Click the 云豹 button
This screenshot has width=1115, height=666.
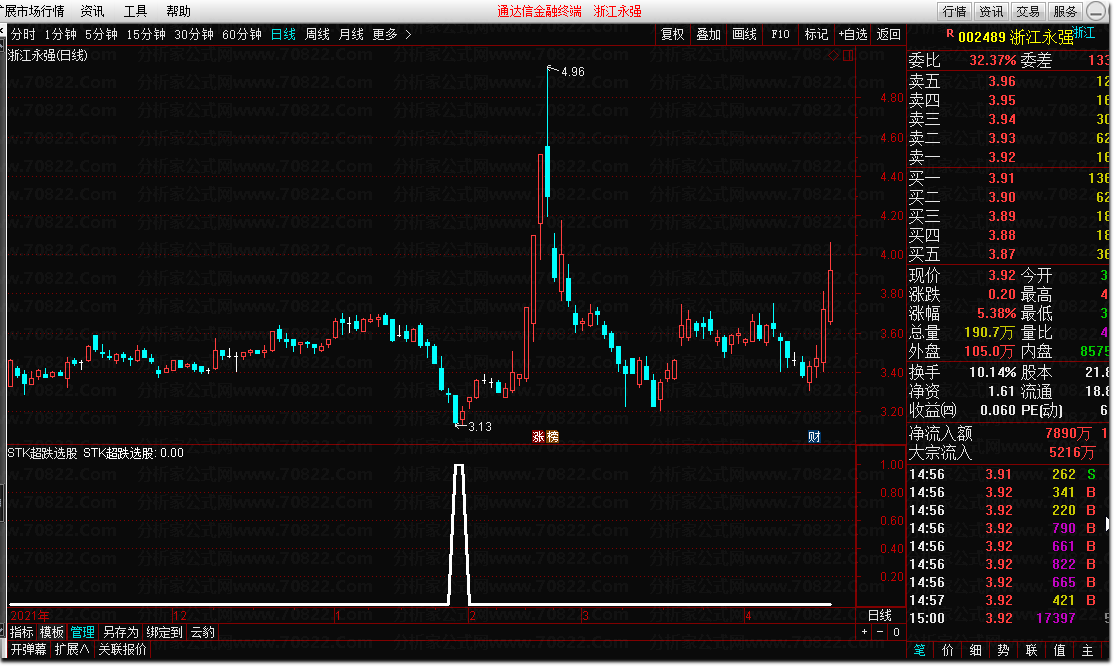(x=203, y=632)
